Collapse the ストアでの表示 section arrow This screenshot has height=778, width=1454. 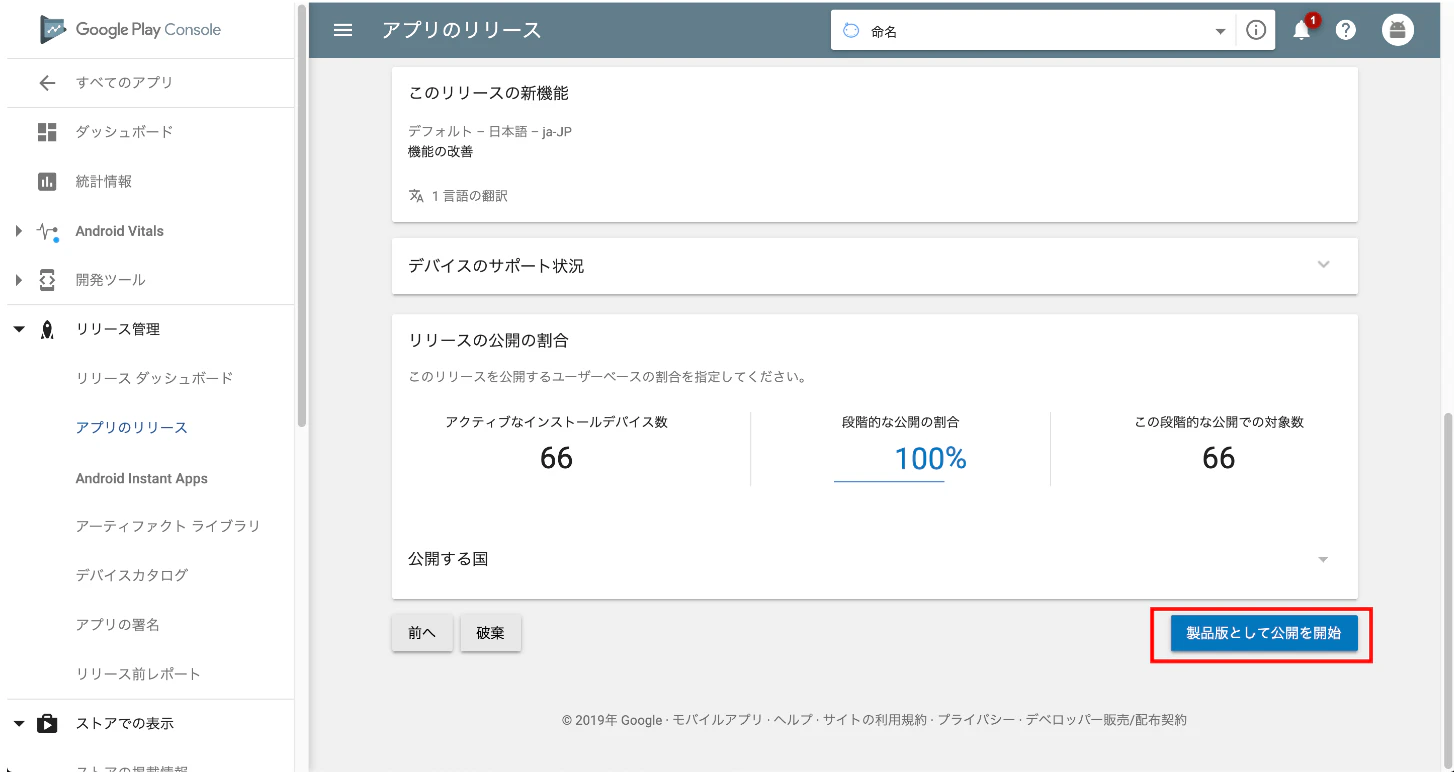click(x=18, y=723)
